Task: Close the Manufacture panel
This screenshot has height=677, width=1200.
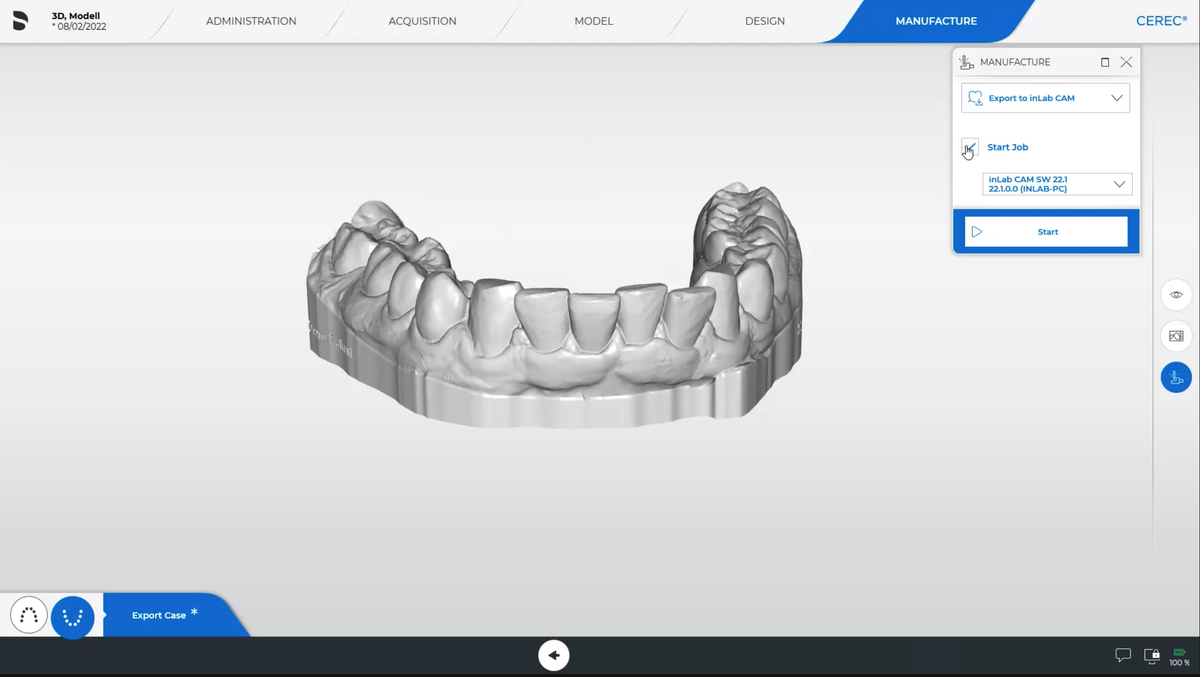Action: pyautogui.click(x=1127, y=62)
